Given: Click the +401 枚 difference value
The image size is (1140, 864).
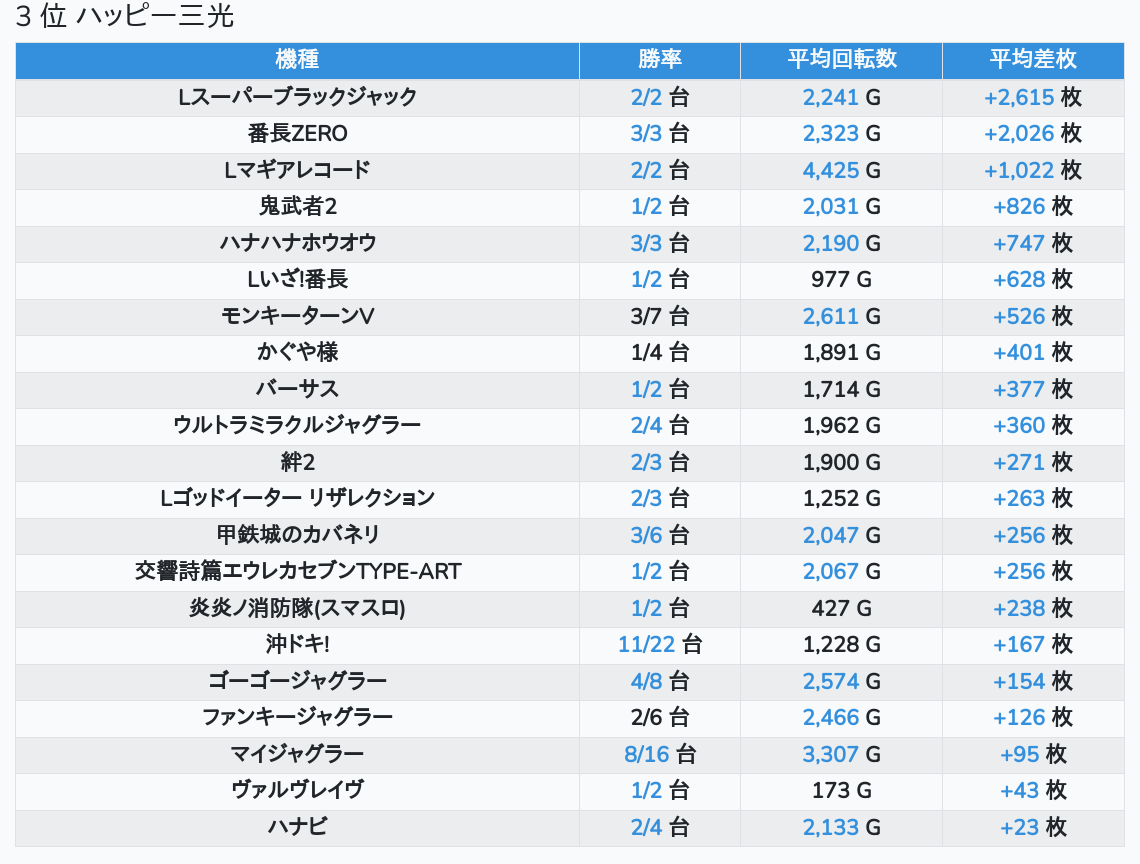Looking at the screenshot, I should [1032, 353].
